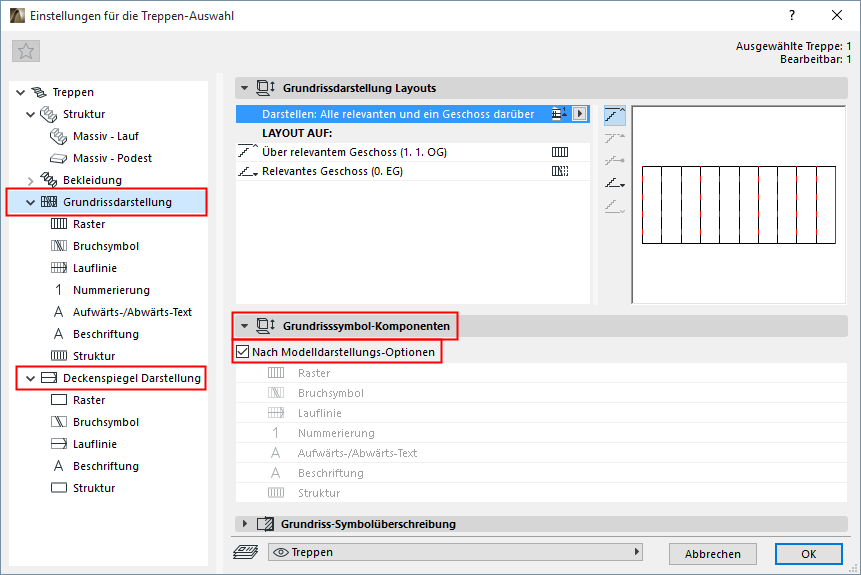Collapse the Grundrissdarstellung tree branch
This screenshot has width=861, height=575.
pos(31,202)
